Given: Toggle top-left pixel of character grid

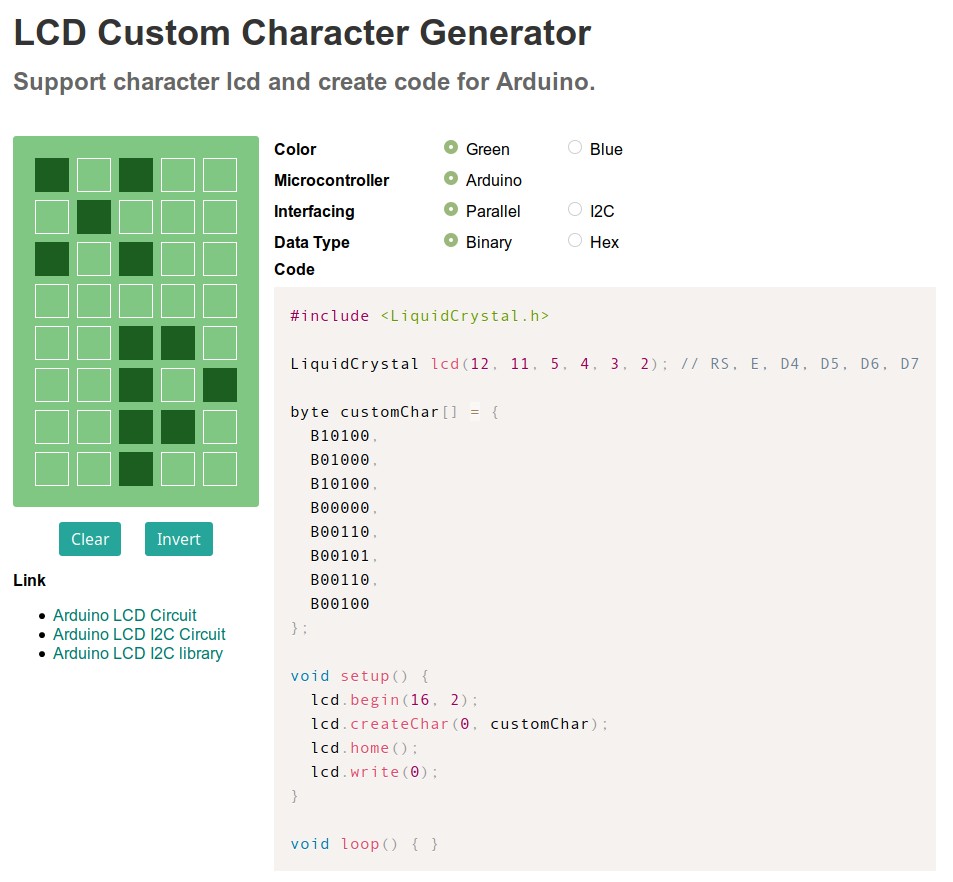Looking at the screenshot, I should (52, 175).
